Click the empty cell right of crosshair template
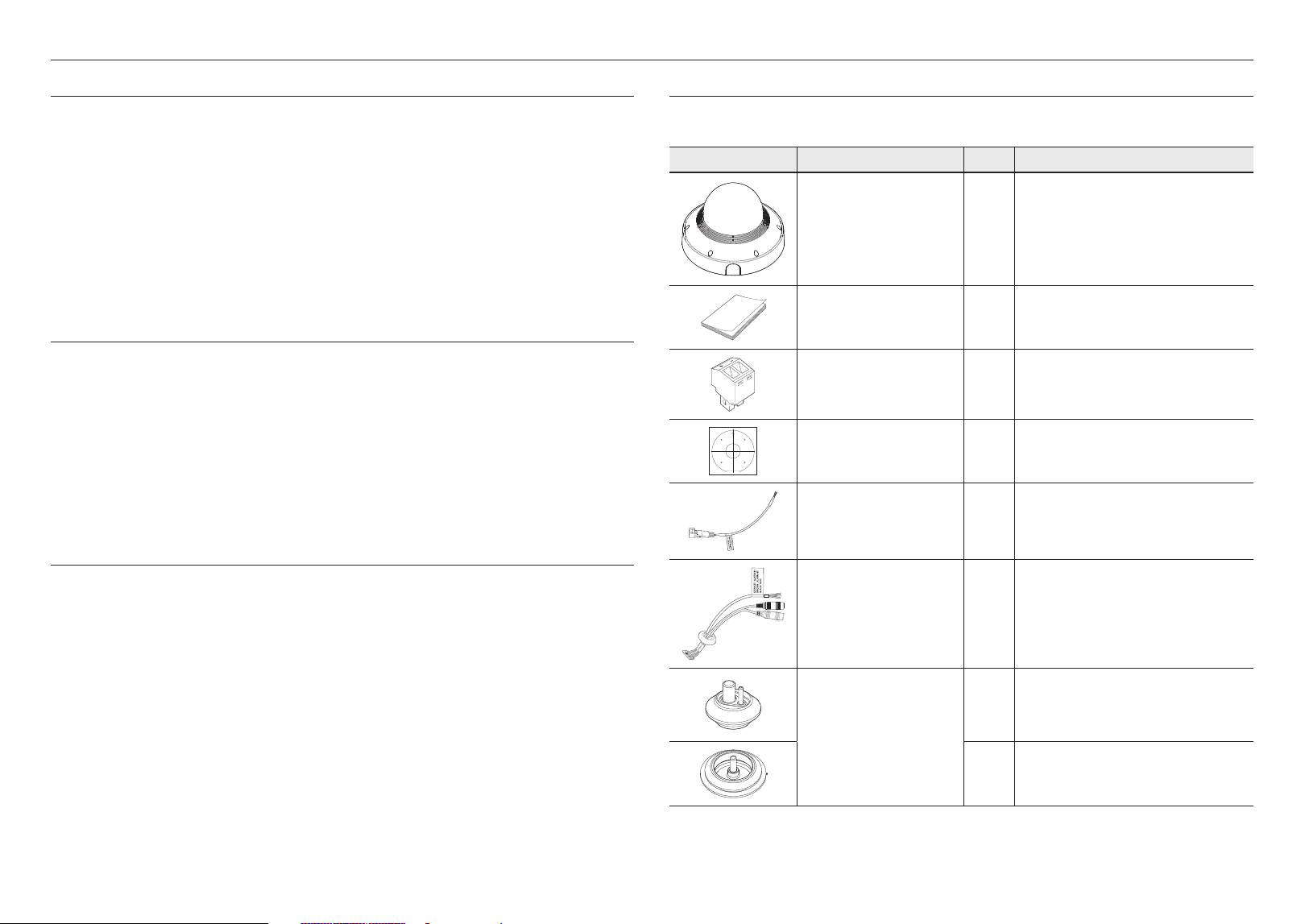The width and height of the screenshot is (1305, 924). coord(880,451)
